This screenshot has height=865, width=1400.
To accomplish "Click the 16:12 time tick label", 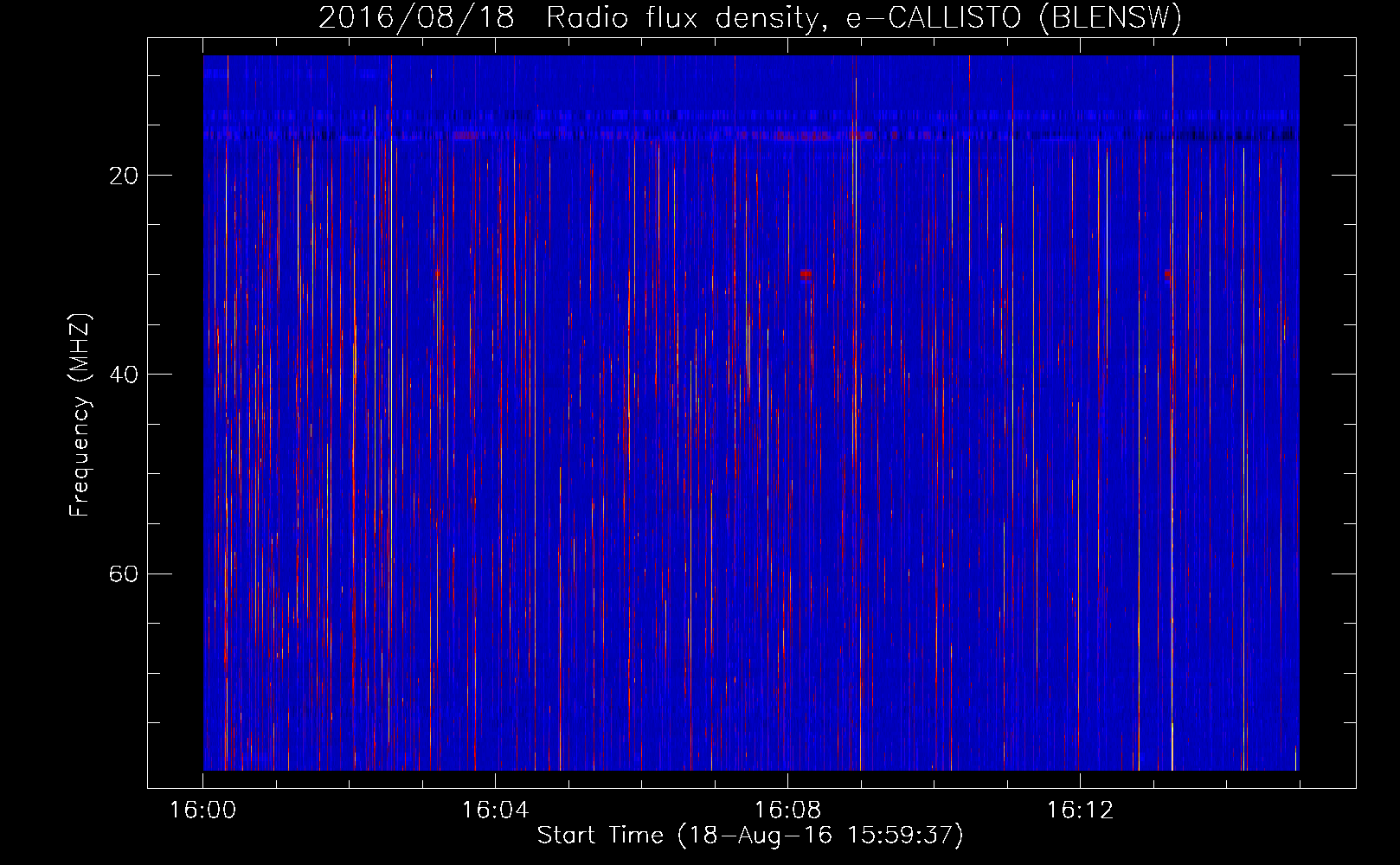I will click(1080, 811).
